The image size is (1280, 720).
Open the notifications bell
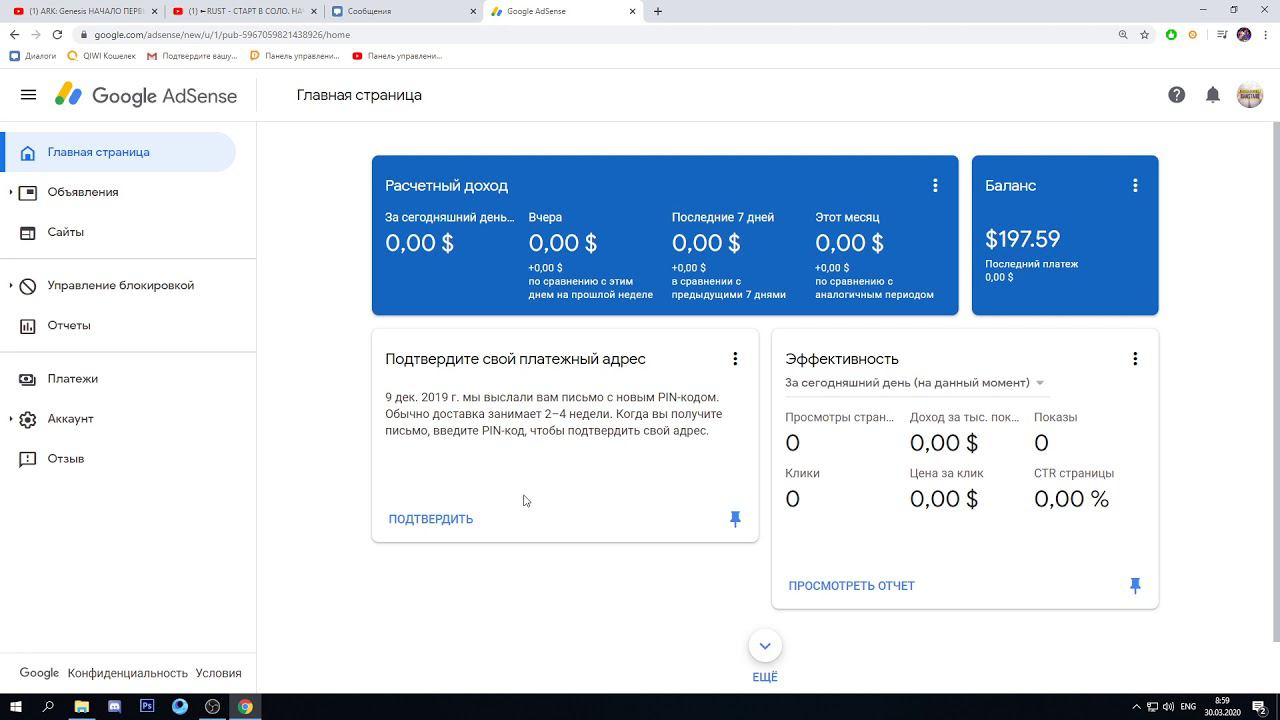[x=1213, y=95]
